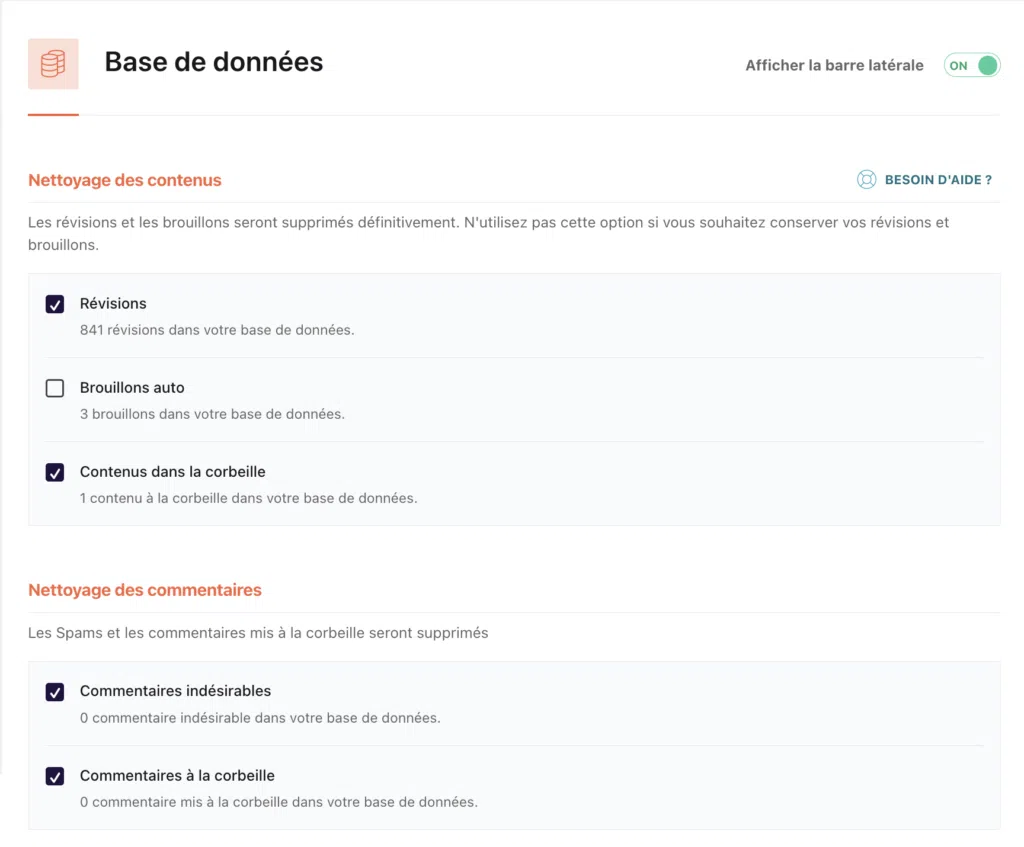Click the Base de données page title

[214, 62]
